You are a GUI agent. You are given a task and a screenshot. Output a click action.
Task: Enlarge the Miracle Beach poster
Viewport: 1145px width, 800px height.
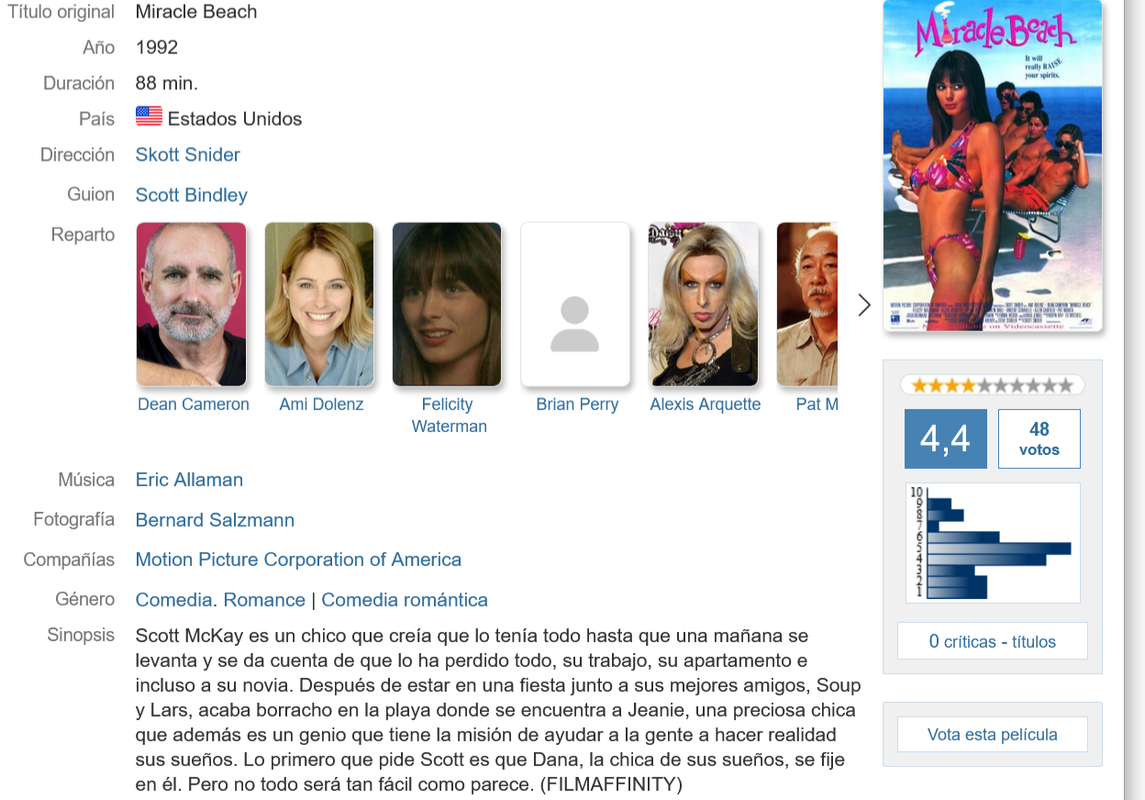point(992,166)
